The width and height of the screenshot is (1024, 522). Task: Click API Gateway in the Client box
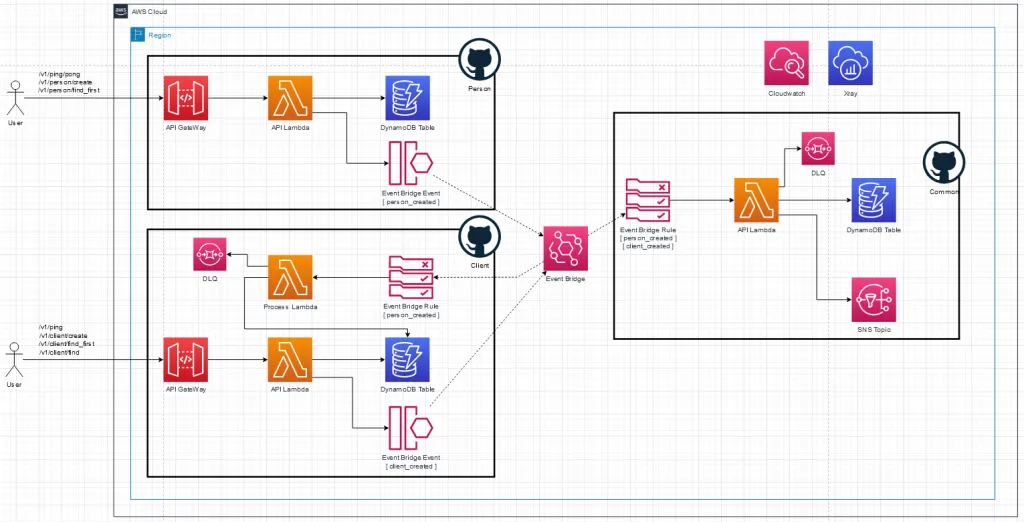pyautogui.click(x=186, y=360)
